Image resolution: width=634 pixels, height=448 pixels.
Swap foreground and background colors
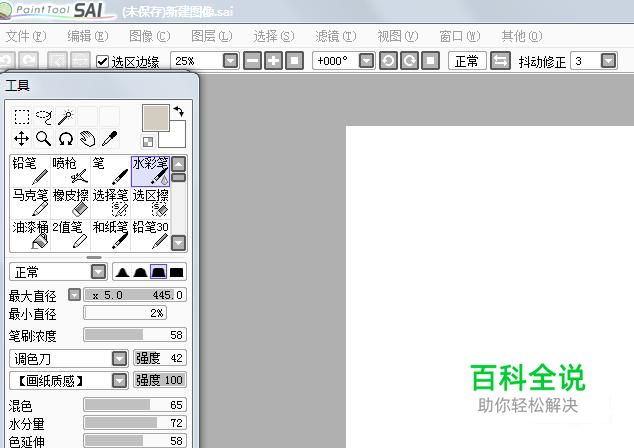178,111
